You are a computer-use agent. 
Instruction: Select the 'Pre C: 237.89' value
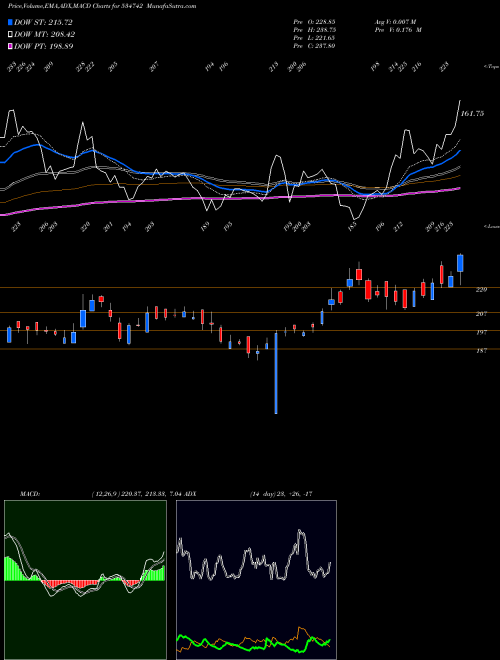click(x=314, y=45)
